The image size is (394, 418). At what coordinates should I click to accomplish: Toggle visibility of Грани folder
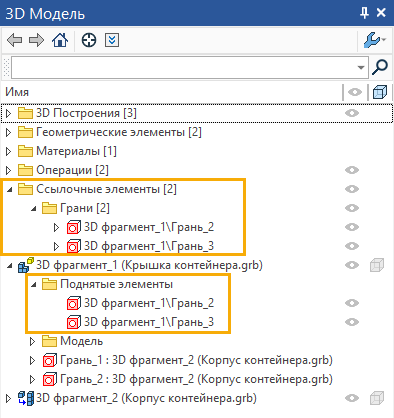click(x=352, y=208)
